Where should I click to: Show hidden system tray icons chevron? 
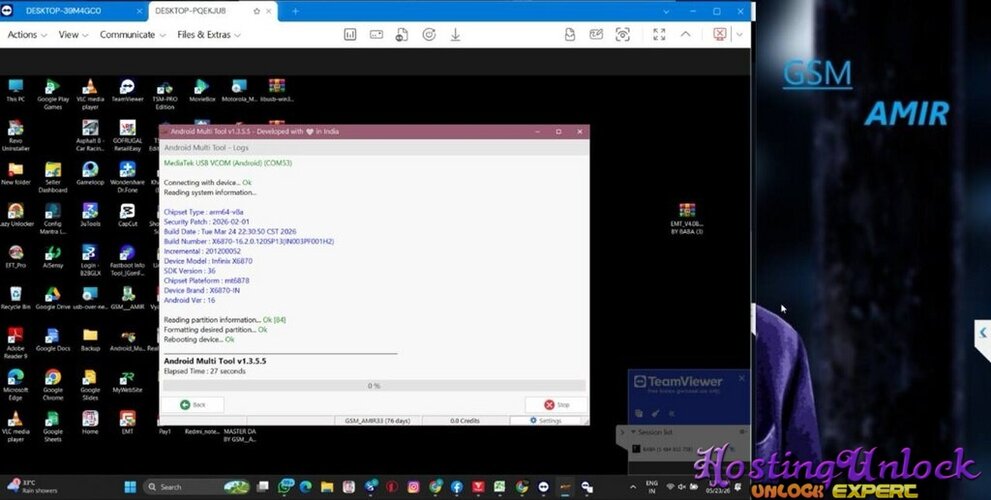coord(633,487)
